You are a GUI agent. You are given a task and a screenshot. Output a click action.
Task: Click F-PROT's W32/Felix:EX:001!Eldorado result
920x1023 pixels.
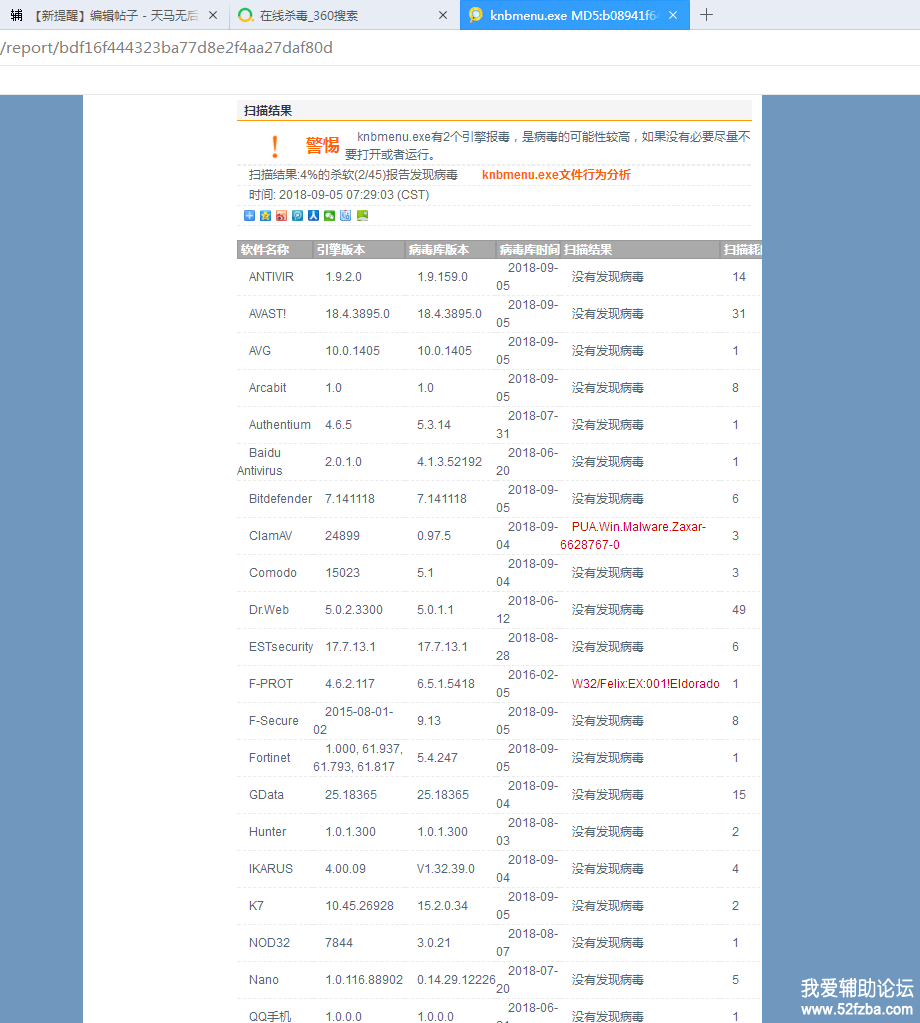[x=645, y=684]
